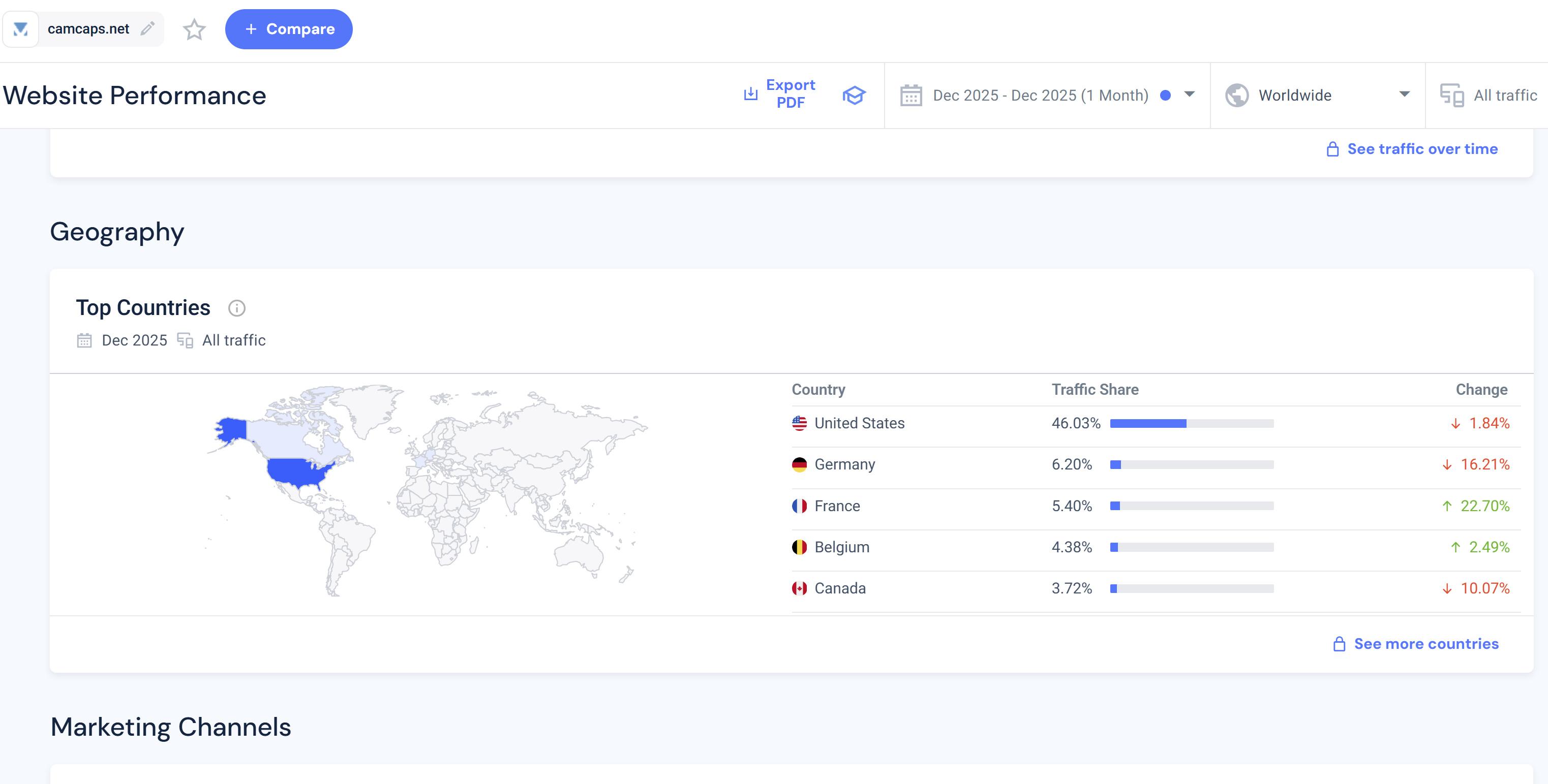Screen dimensions: 1548x784
Task: Select the United States row
Action: point(859,424)
